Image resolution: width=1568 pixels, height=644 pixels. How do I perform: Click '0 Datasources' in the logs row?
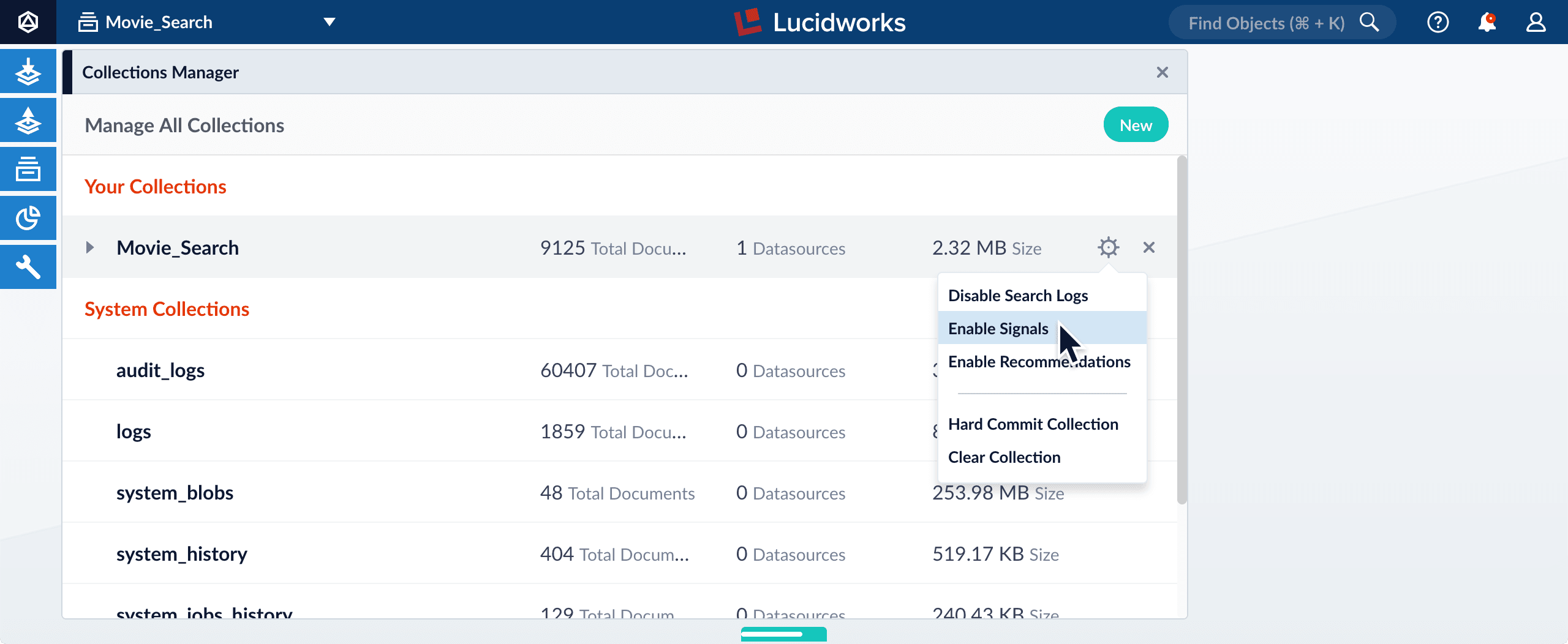pos(791,432)
